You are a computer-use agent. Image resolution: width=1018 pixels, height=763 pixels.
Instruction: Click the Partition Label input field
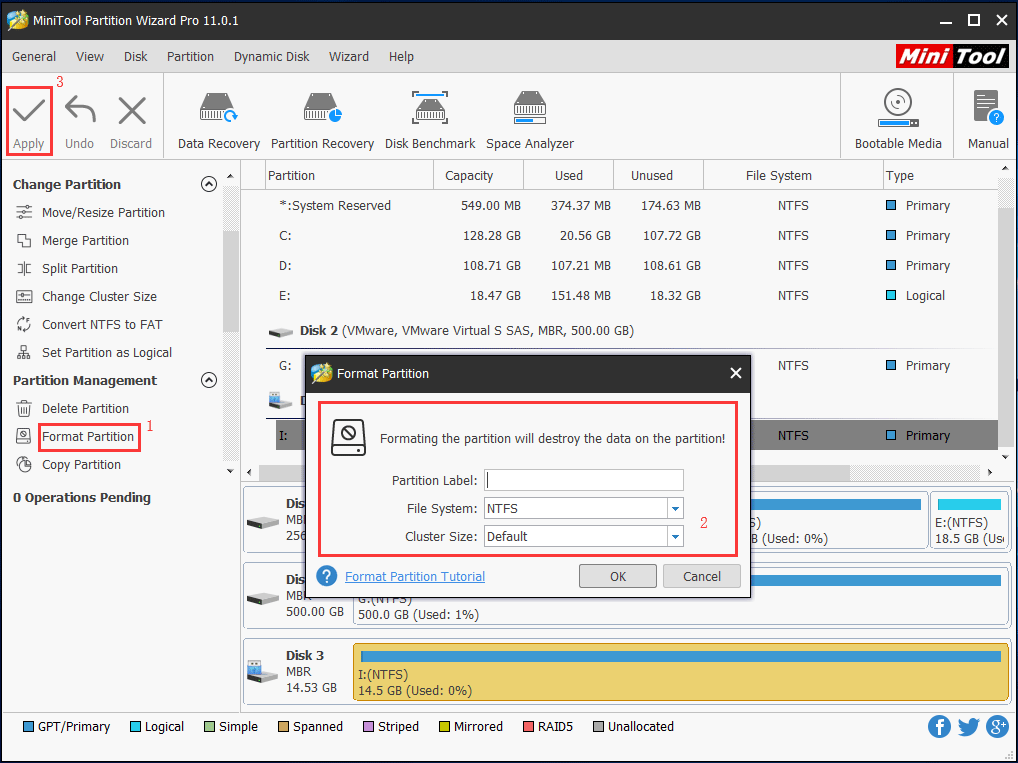pyautogui.click(x=584, y=480)
